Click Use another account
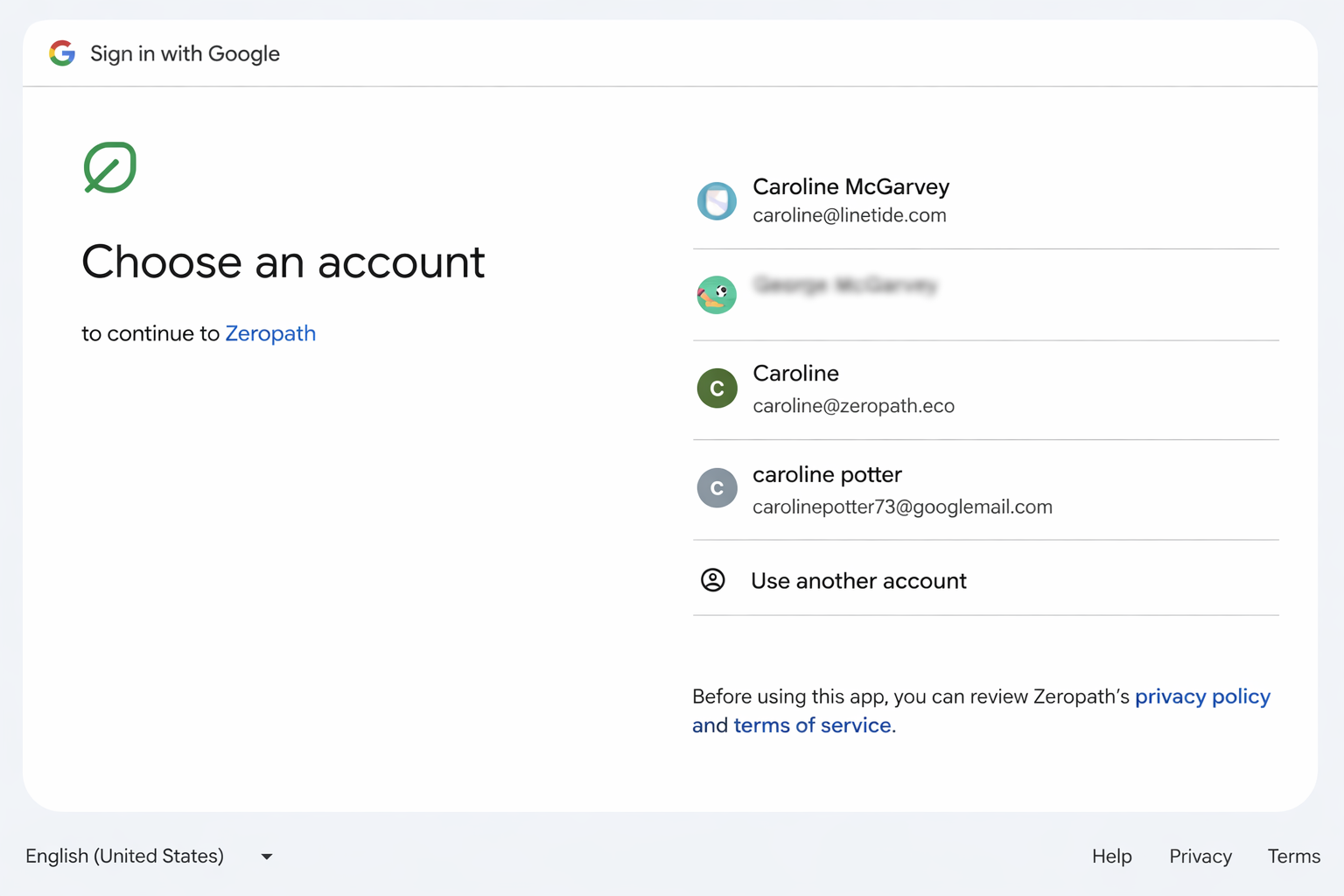 858,581
